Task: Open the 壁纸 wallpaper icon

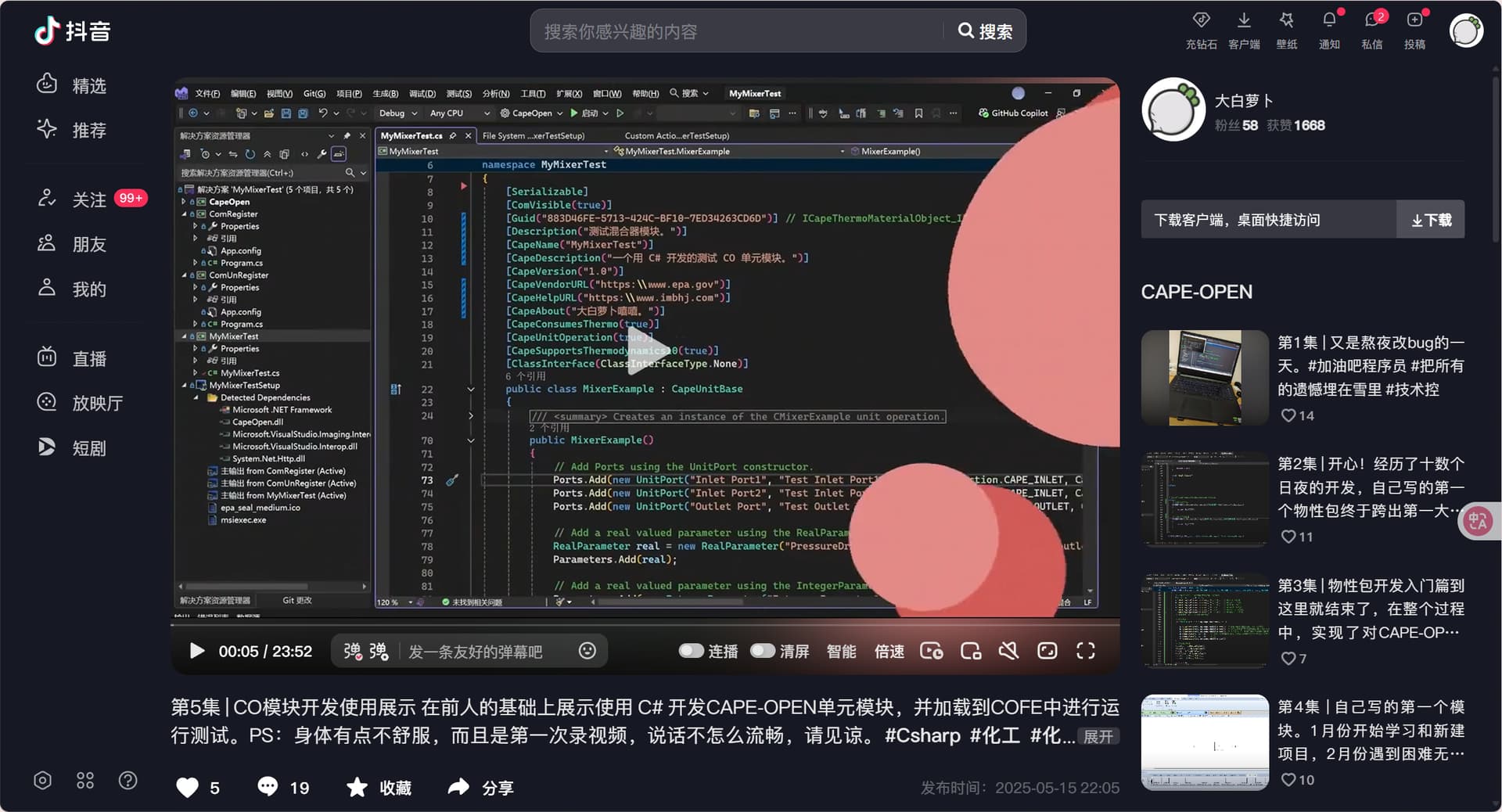Action: 1287,30
